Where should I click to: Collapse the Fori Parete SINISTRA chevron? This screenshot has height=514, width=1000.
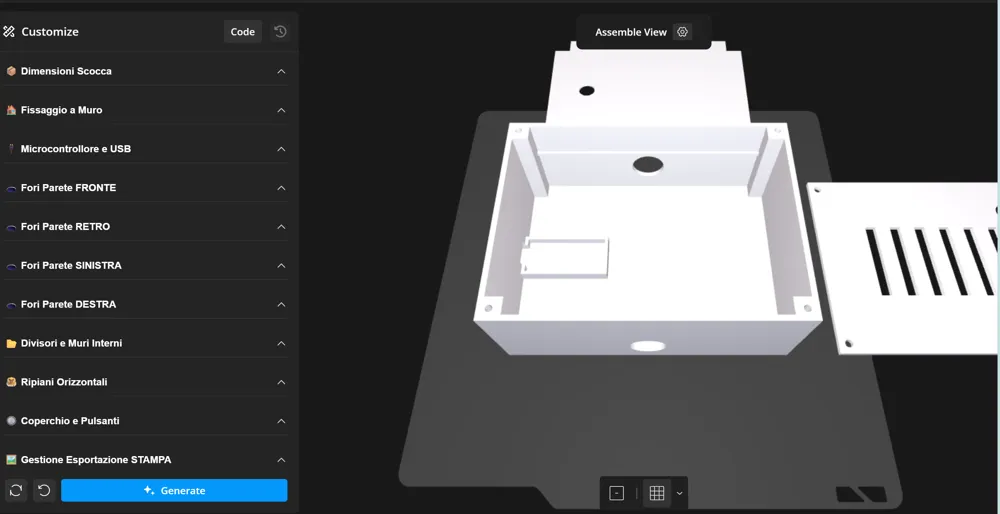[x=281, y=266]
